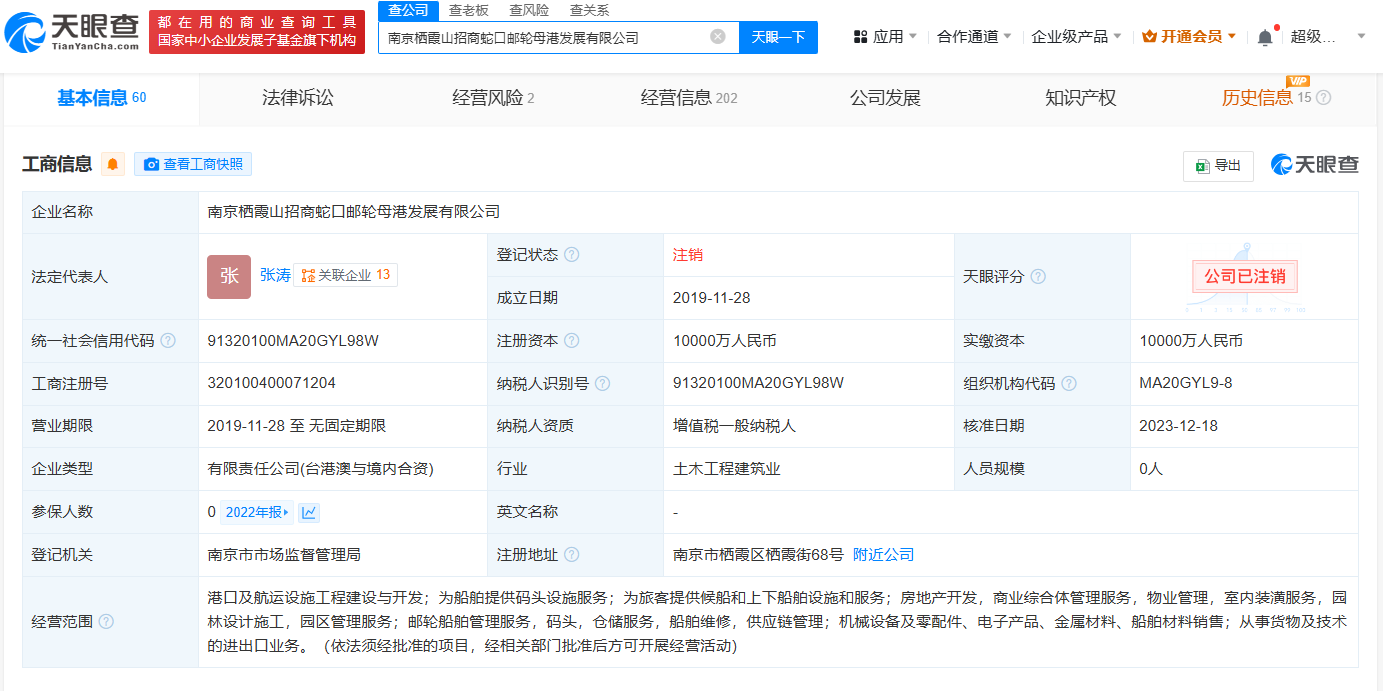1383x691 pixels.
Task: Switch to the 查公司 search tab
Action: click(x=408, y=10)
